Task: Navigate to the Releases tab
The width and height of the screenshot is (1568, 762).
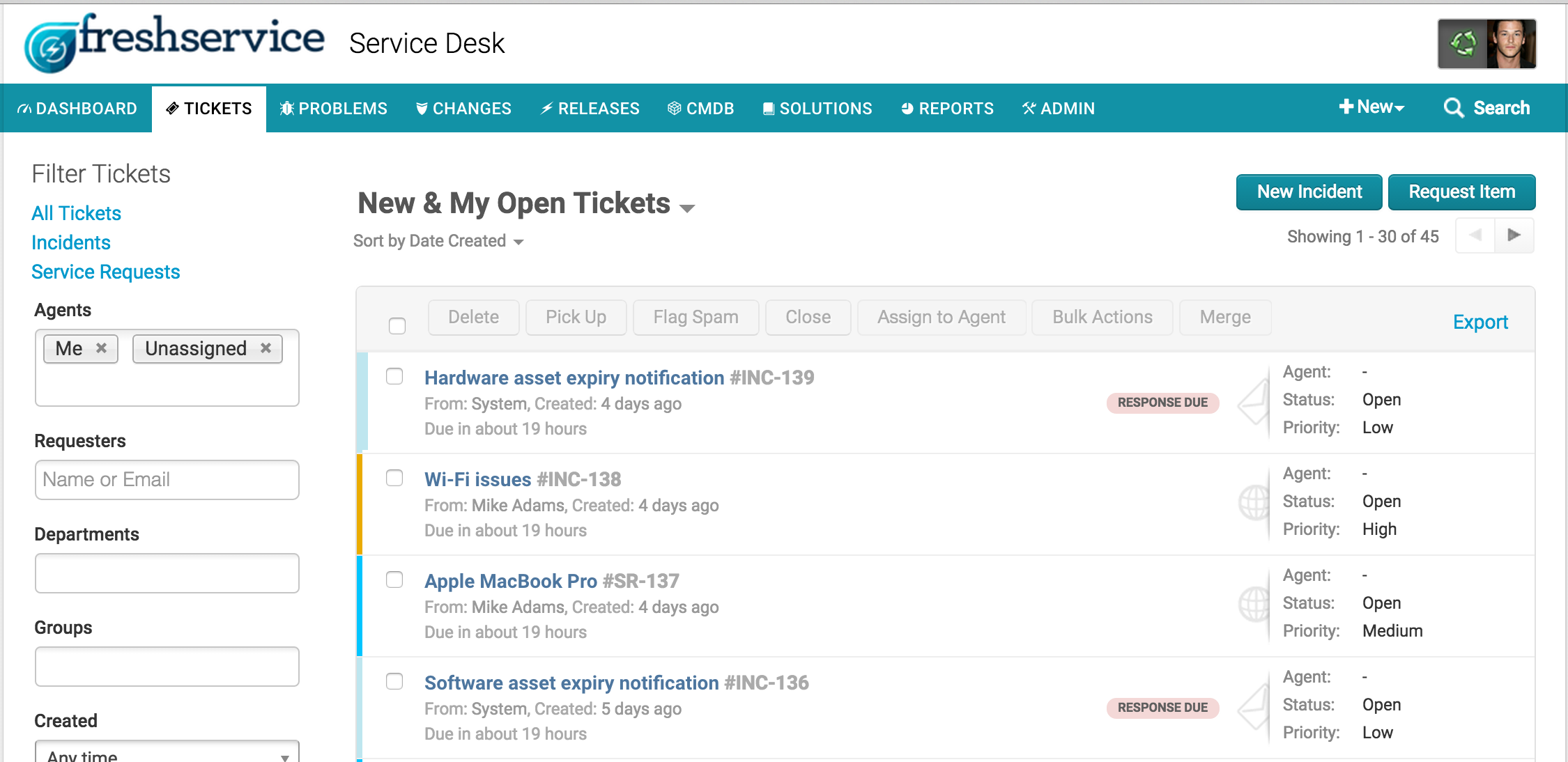Action: coord(590,109)
